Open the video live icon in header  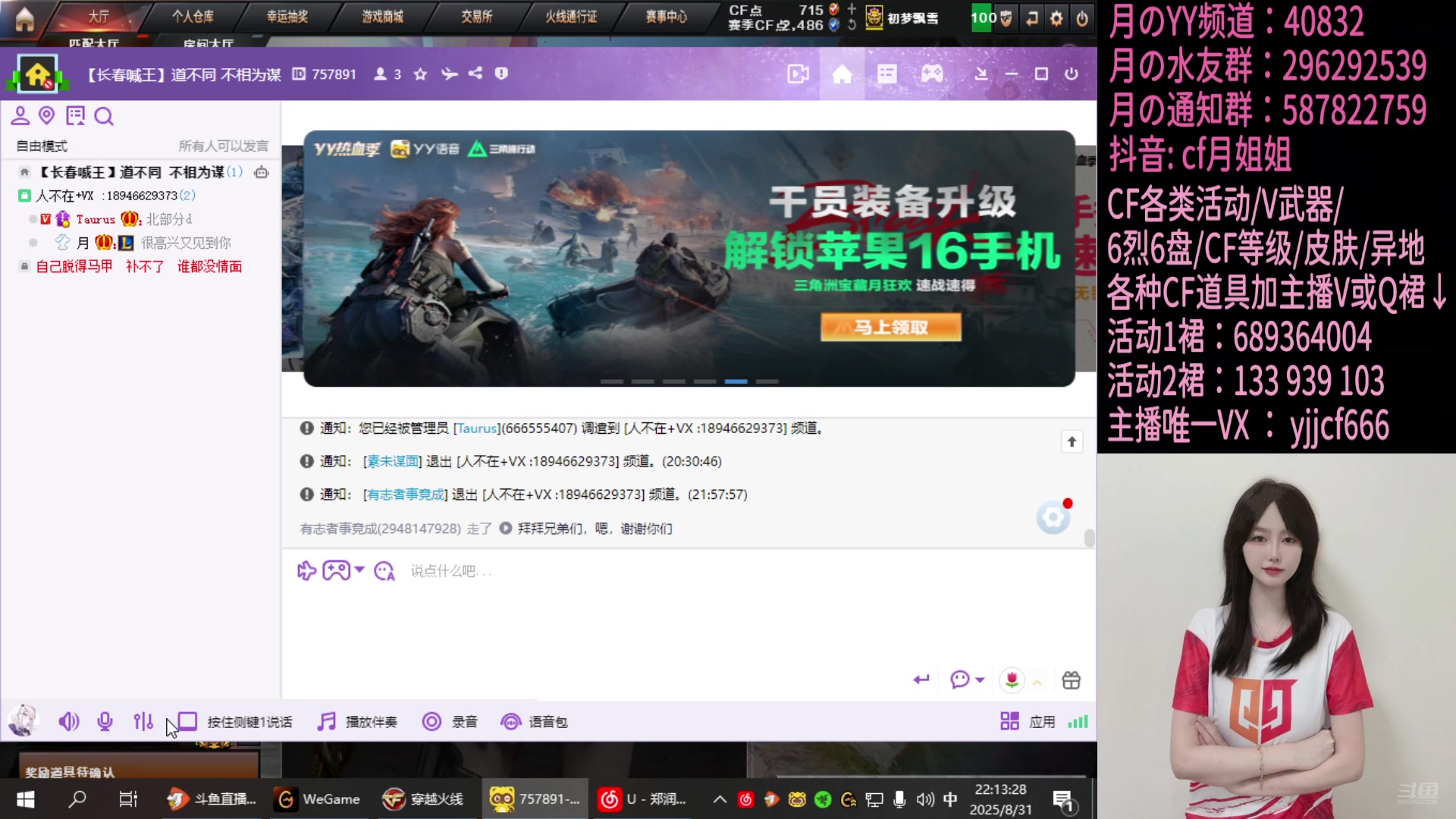coord(798,74)
